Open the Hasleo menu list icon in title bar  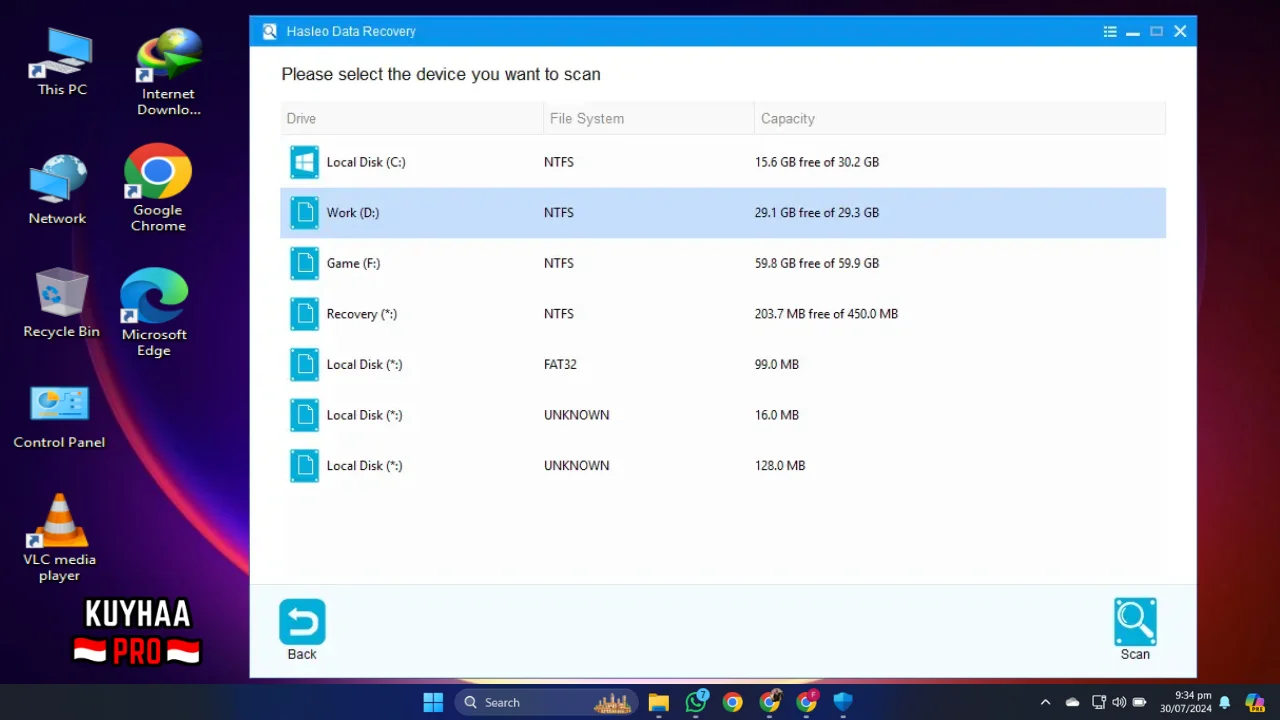click(x=1110, y=32)
